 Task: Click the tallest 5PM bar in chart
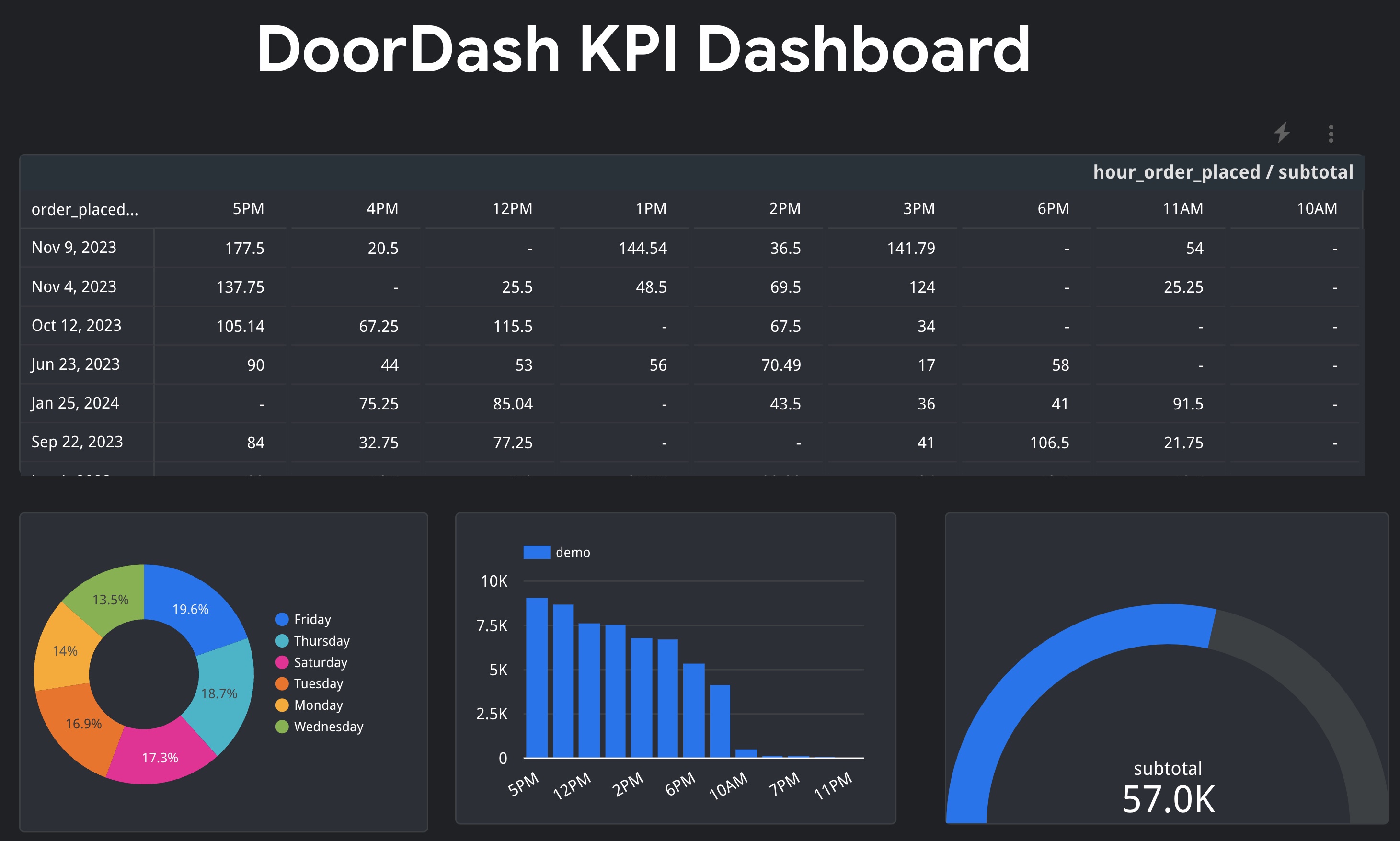(x=536, y=677)
